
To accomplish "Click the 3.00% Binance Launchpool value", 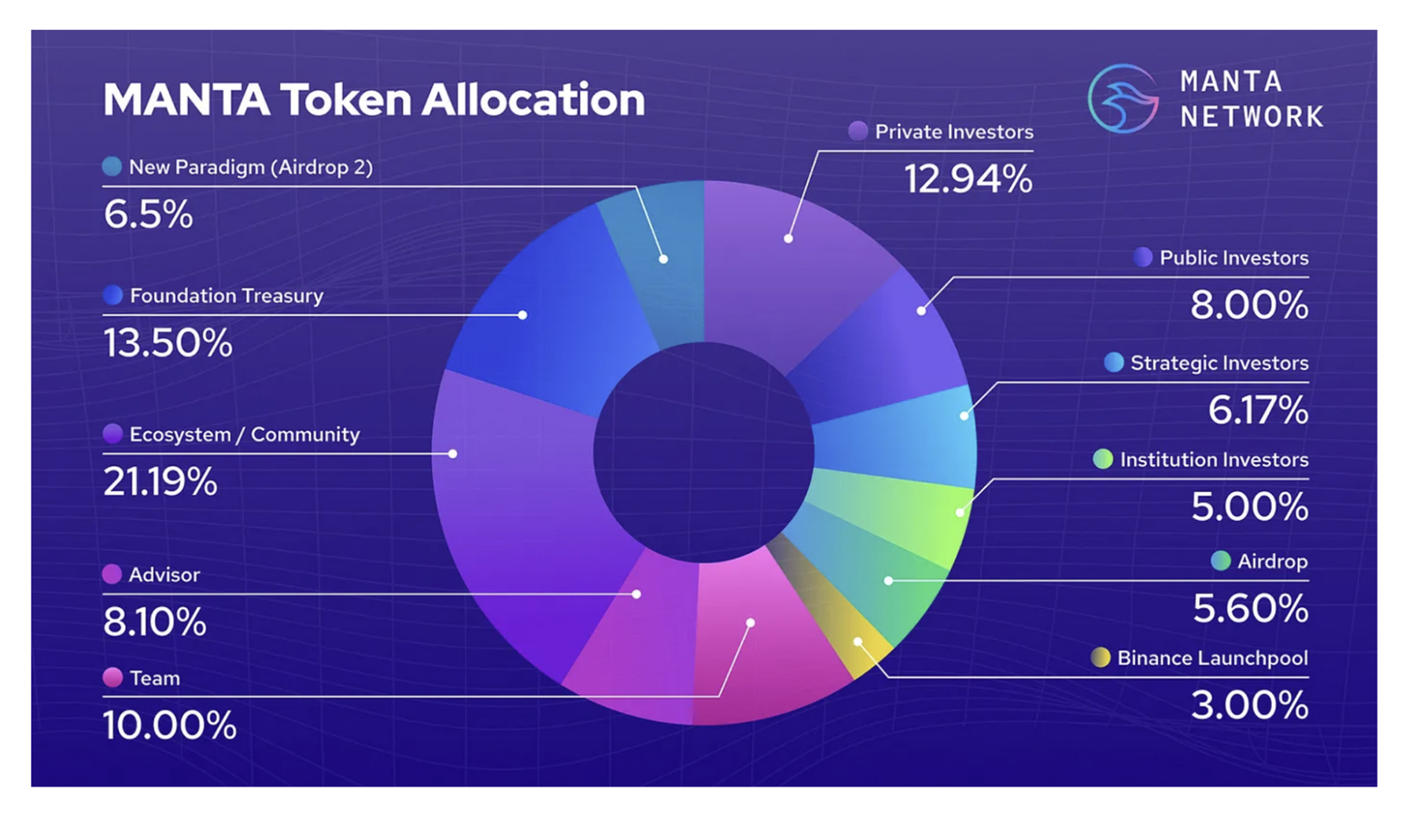I will [1249, 706].
